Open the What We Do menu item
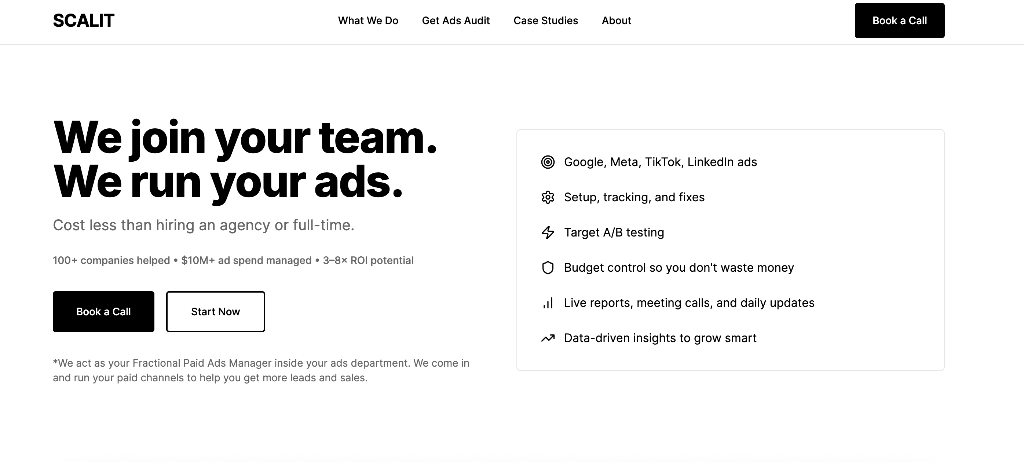The height and width of the screenshot is (462, 1024). tap(368, 20)
